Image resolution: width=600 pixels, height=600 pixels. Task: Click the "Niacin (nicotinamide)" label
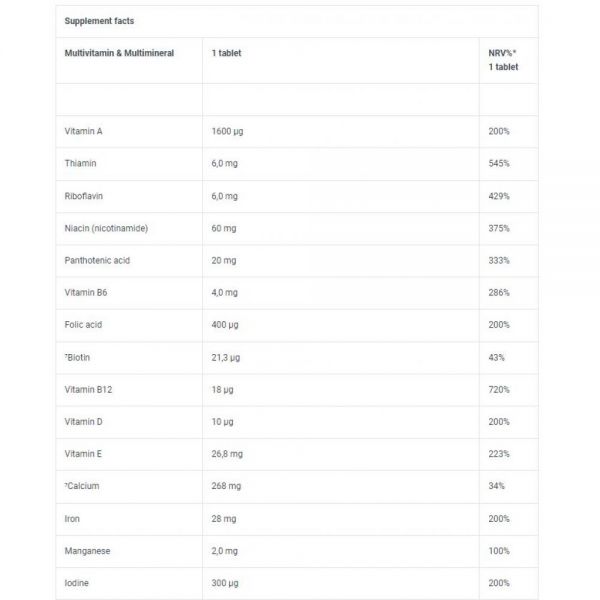106,228
